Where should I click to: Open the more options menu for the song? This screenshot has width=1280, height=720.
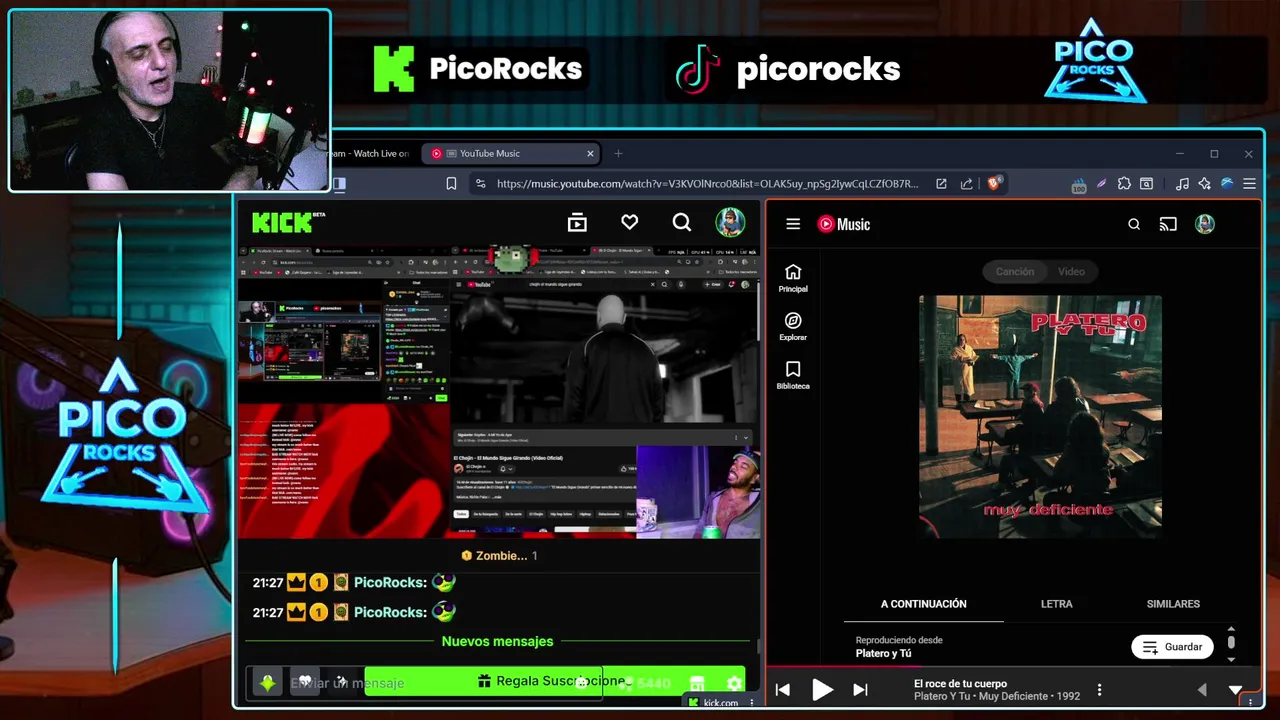click(x=1099, y=689)
